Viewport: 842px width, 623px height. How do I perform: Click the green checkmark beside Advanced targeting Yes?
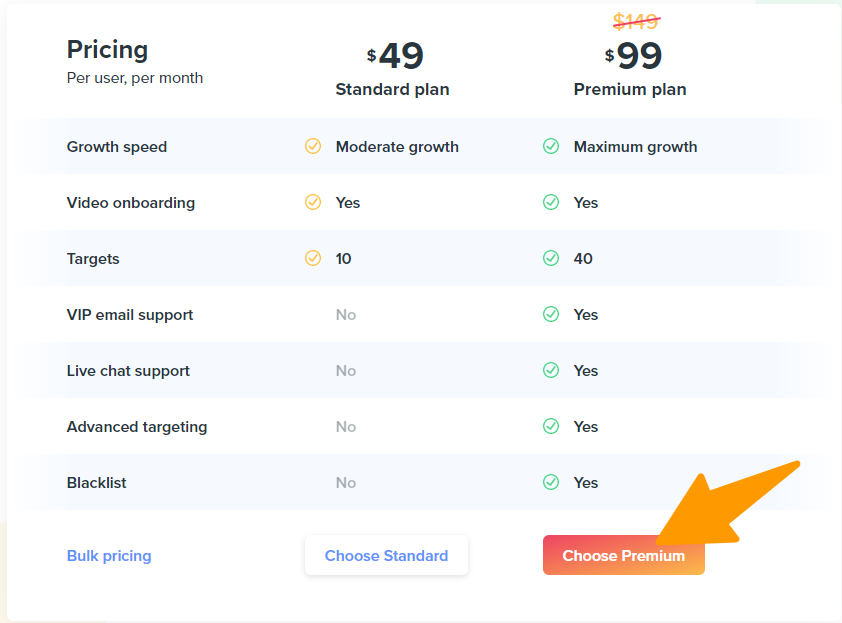(551, 426)
